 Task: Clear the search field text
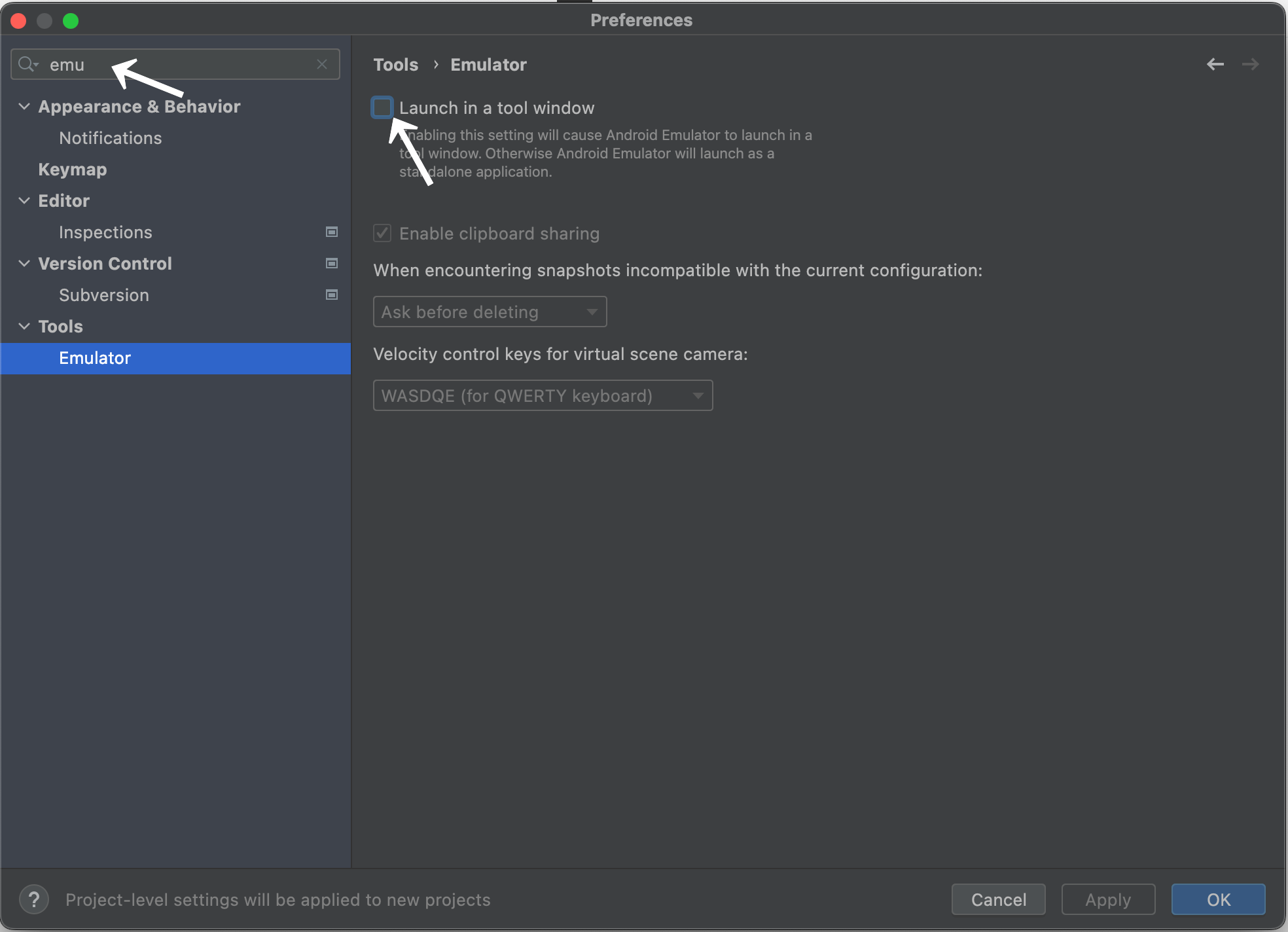[x=321, y=64]
